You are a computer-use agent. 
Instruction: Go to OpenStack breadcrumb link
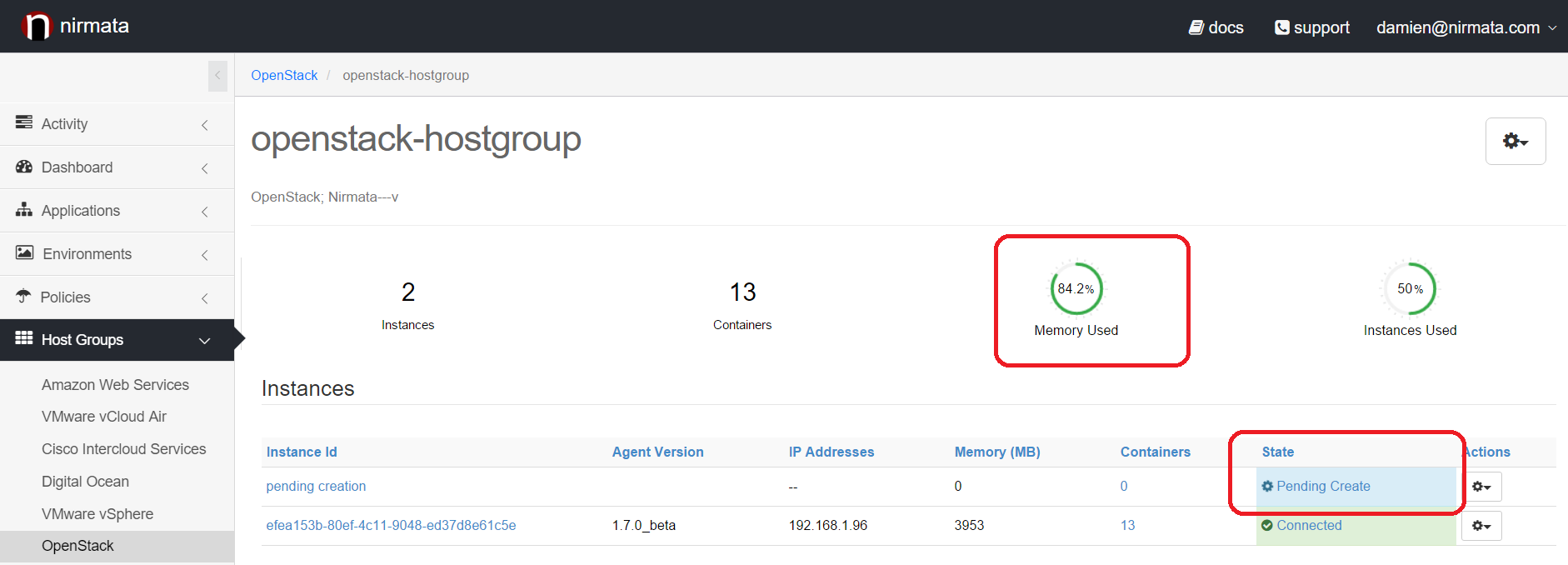click(x=284, y=75)
